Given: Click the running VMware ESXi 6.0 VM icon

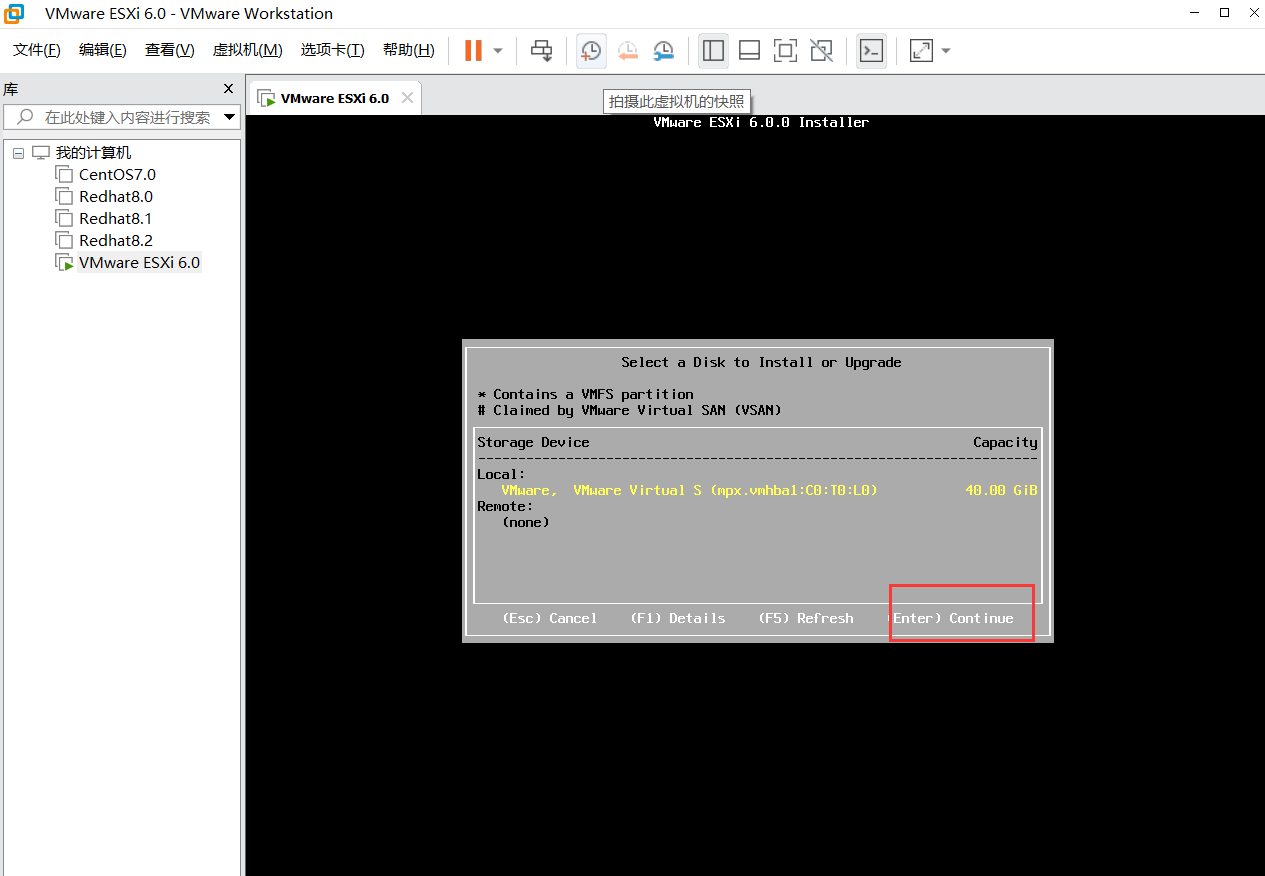Looking at the screenshot, I should [64, 263].
